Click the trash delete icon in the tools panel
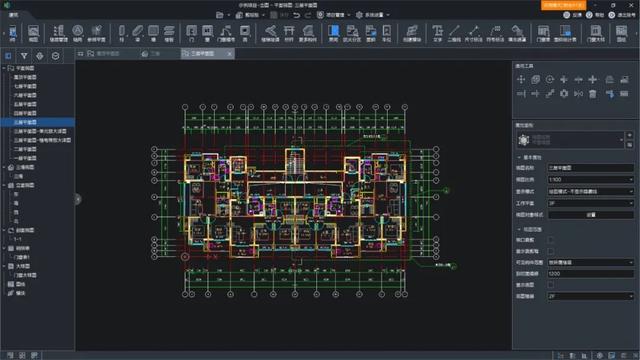 coord(593,94)
